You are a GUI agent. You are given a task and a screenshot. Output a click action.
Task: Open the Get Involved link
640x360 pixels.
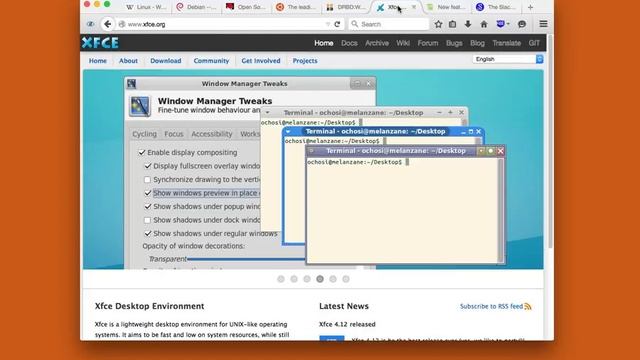261,60
